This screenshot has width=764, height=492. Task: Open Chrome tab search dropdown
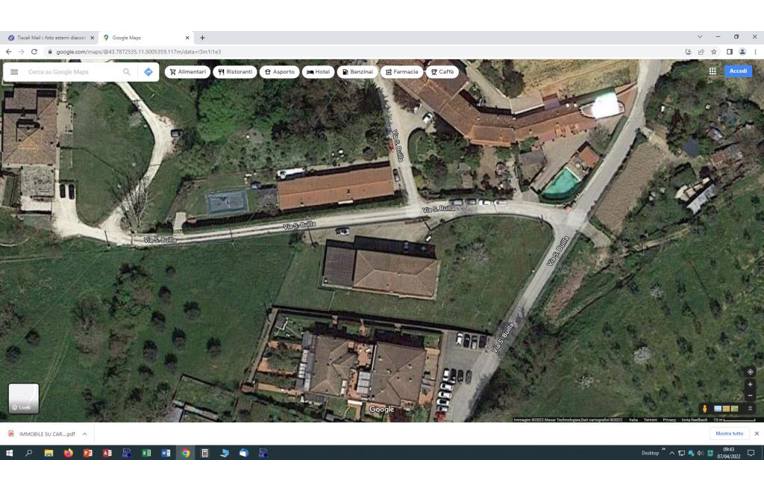coord(699,37)
